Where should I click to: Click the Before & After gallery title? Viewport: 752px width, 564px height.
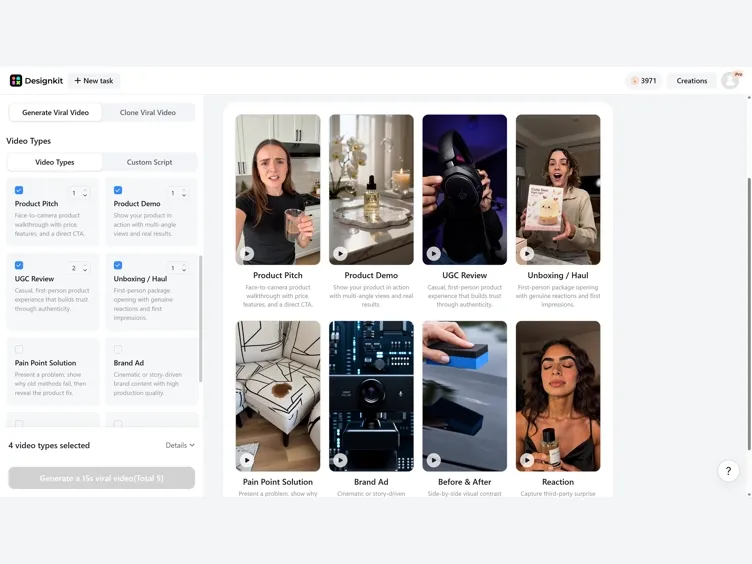click(464, 482)
